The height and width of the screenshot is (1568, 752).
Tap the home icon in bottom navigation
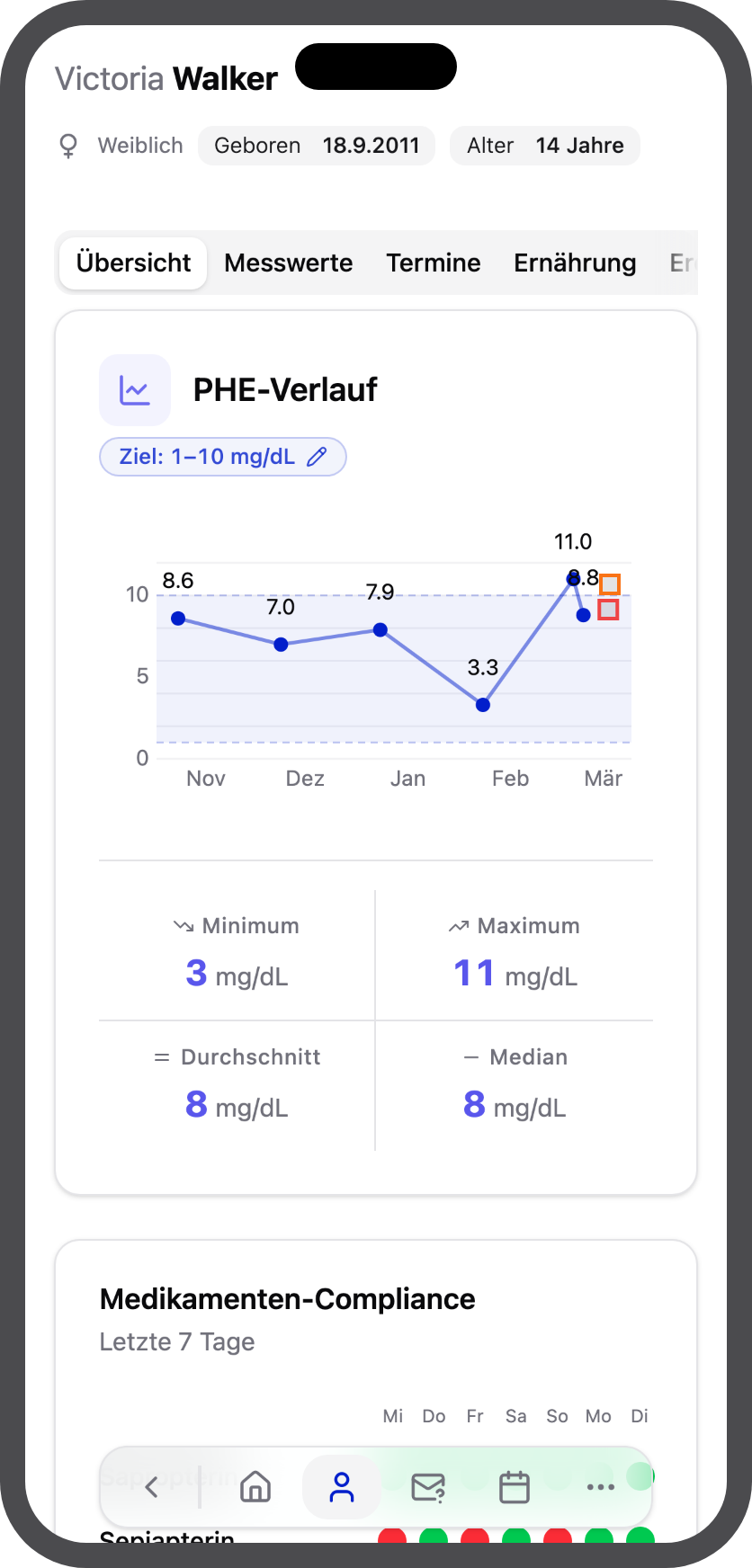click(255, 1487)
